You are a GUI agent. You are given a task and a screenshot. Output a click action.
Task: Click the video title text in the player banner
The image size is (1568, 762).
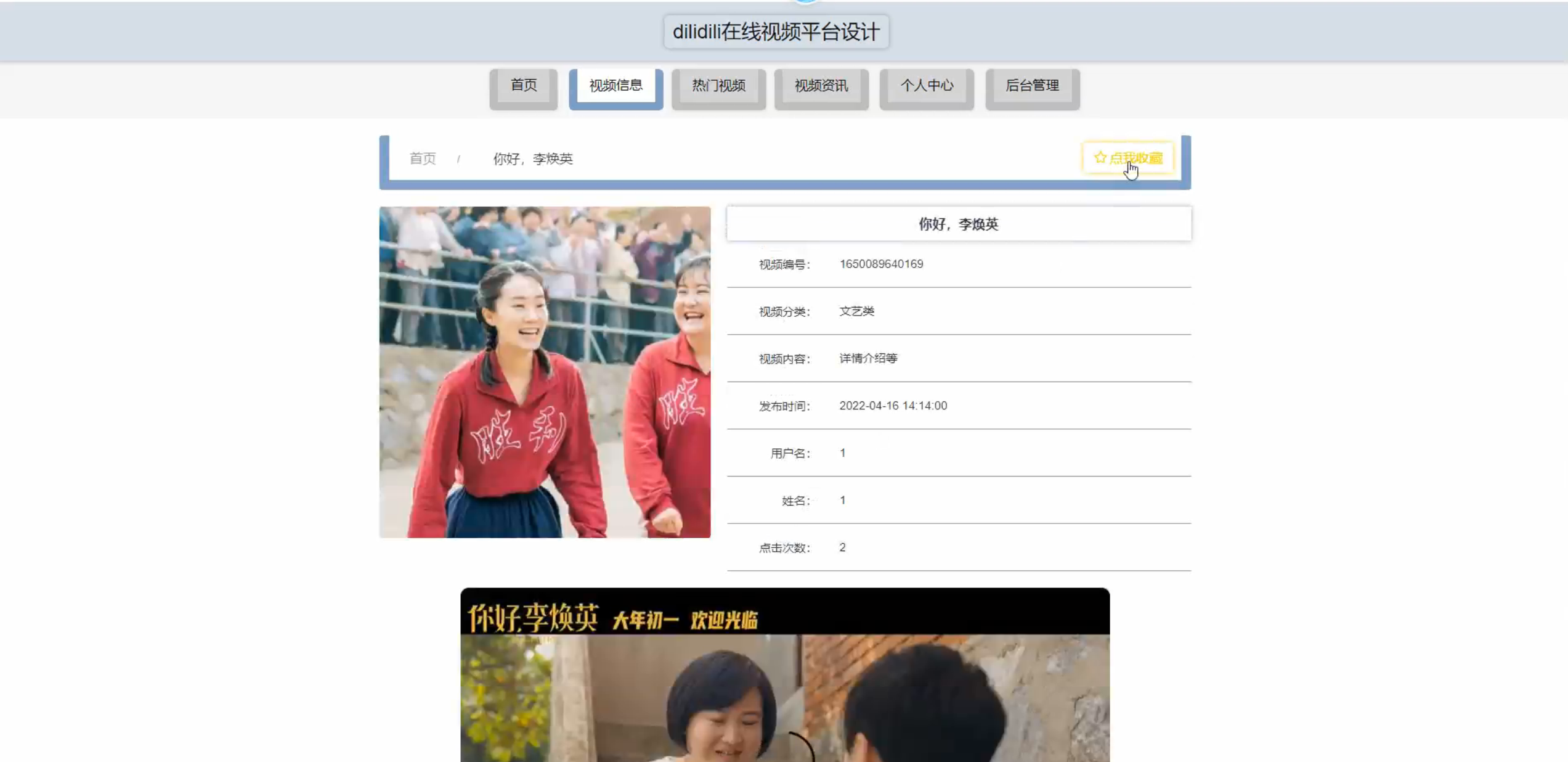[533, 618]
